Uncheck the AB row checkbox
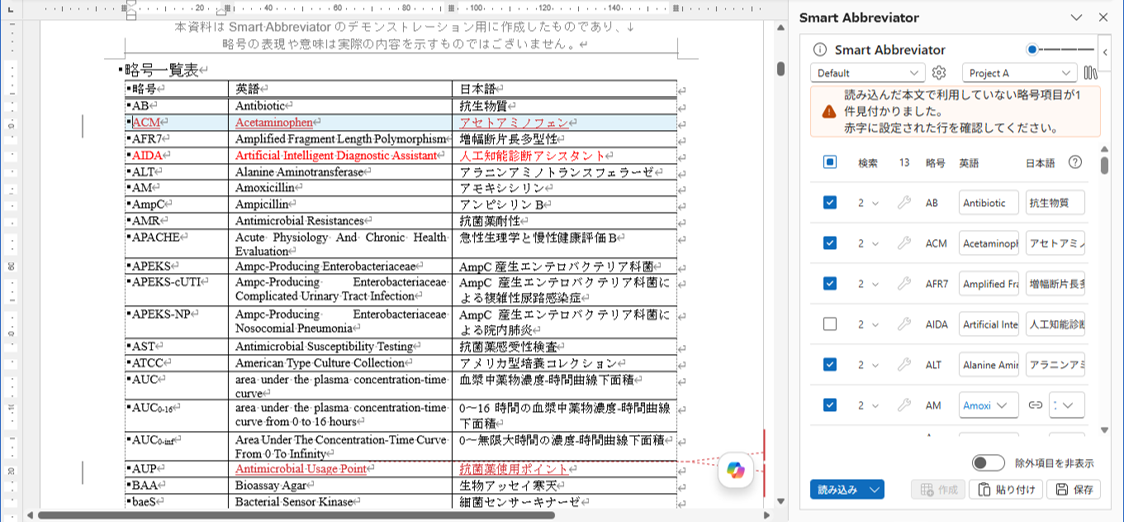The image size is (1124, 522). (x=830, y=203)
